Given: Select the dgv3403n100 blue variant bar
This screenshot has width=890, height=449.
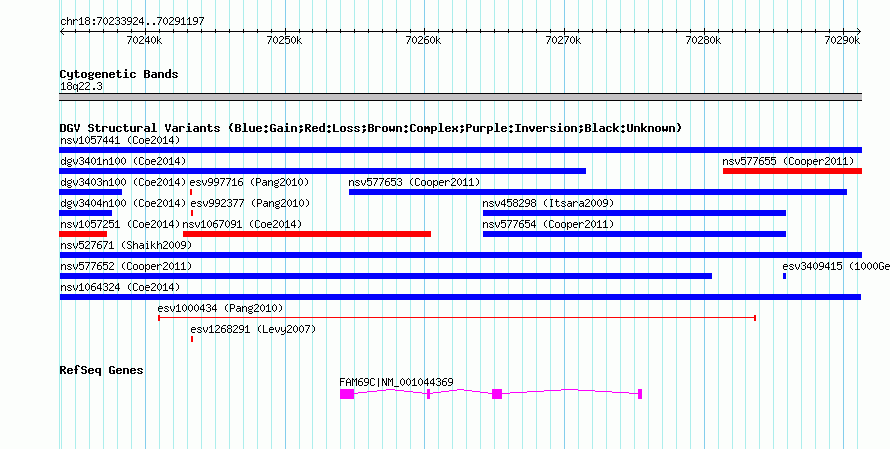Looking at the screenshot, I should coord(90,192).
